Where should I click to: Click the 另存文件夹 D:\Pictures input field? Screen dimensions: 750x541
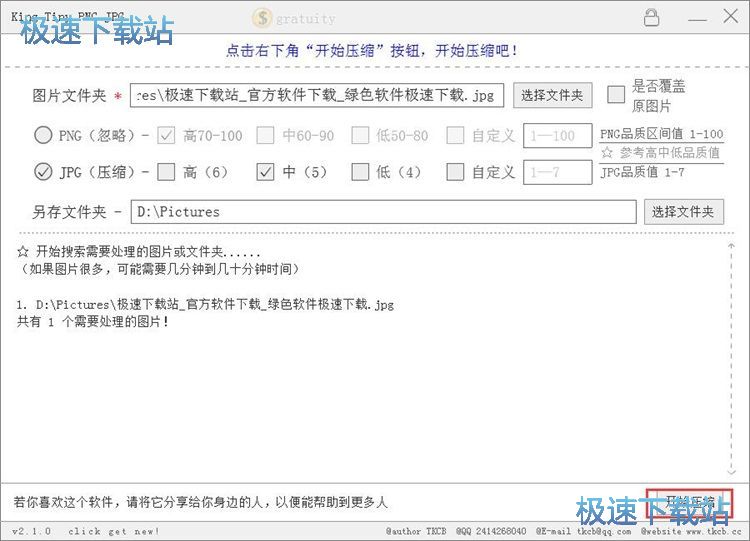pos(384,212)
